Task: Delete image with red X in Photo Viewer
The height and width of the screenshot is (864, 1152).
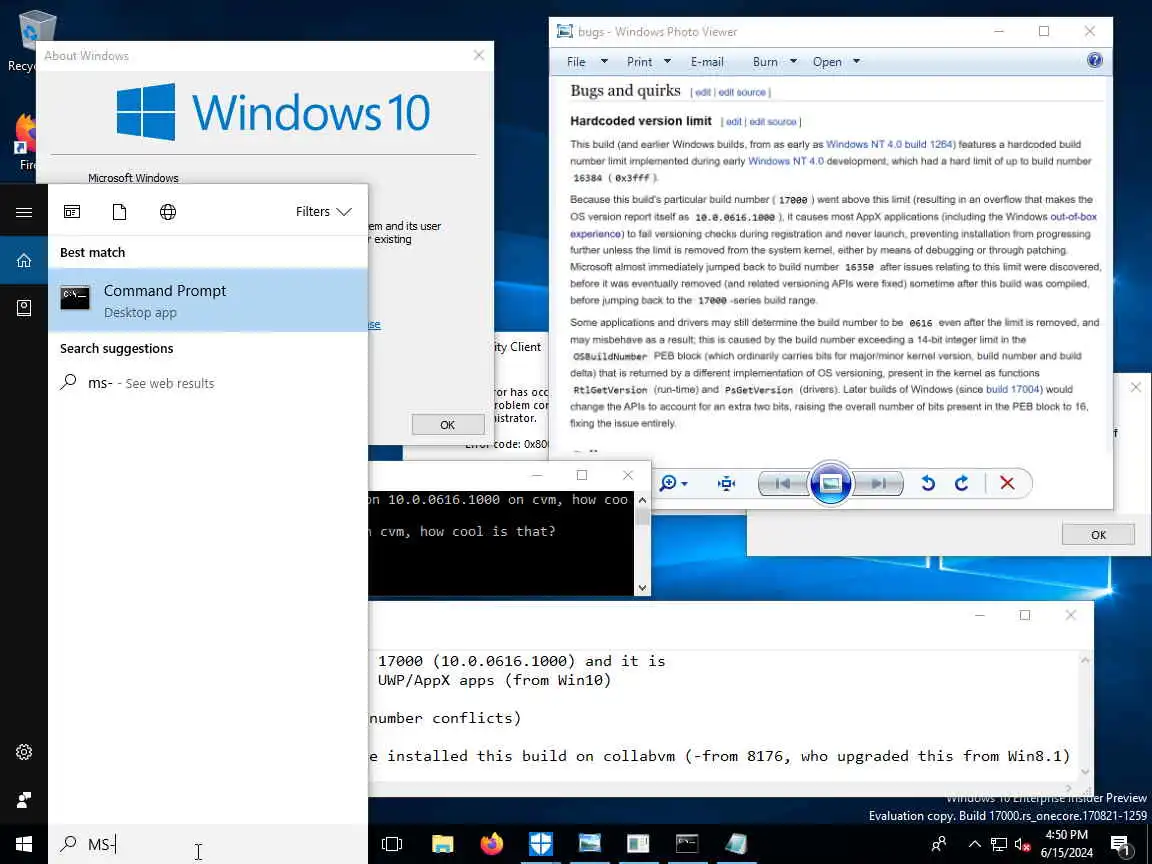Action: click(x=1007, y=483)
